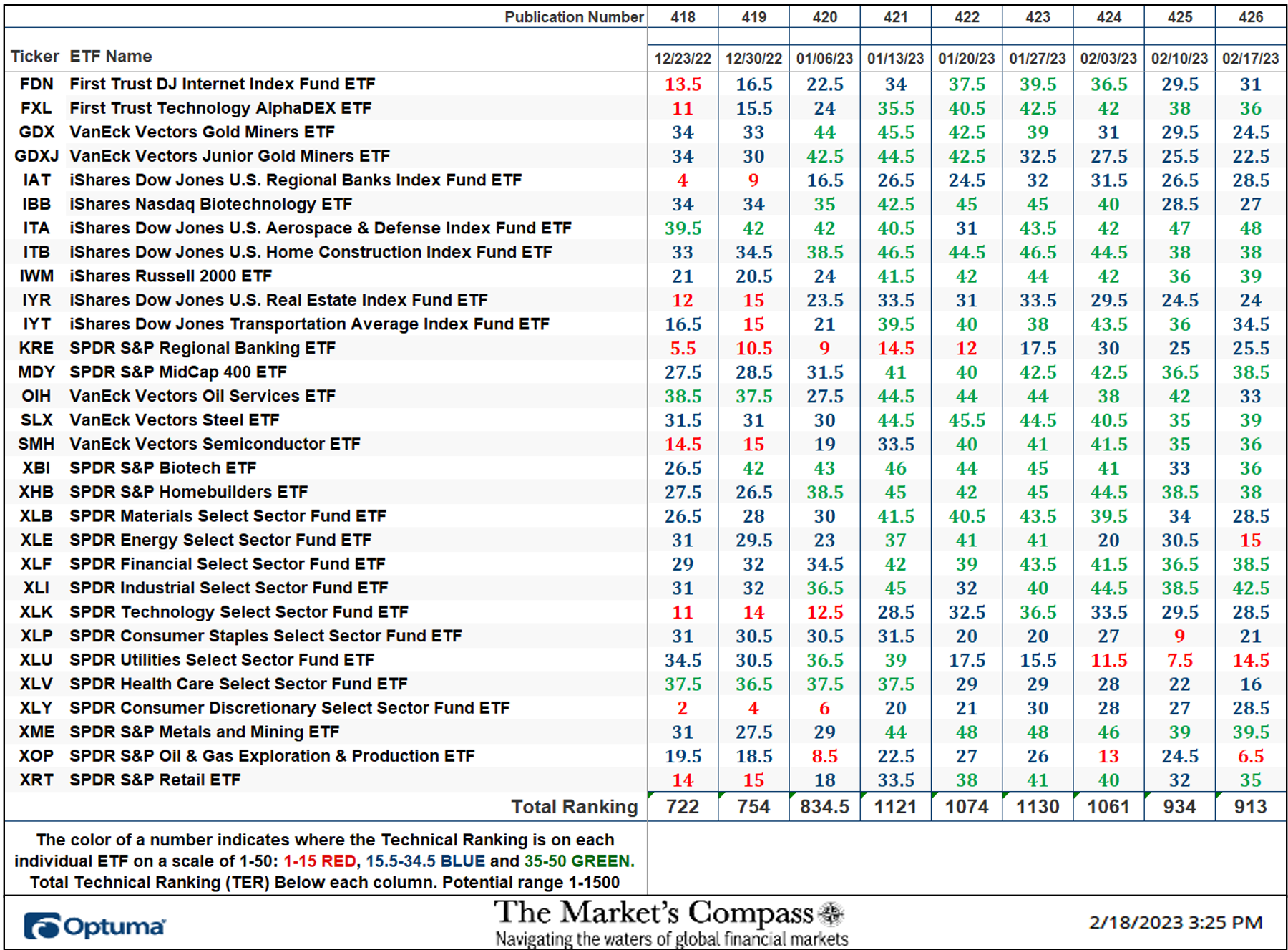Select the 02/17/23 date column header
The height and width of the screenshot is (950, 1288).
[1251, 59]
